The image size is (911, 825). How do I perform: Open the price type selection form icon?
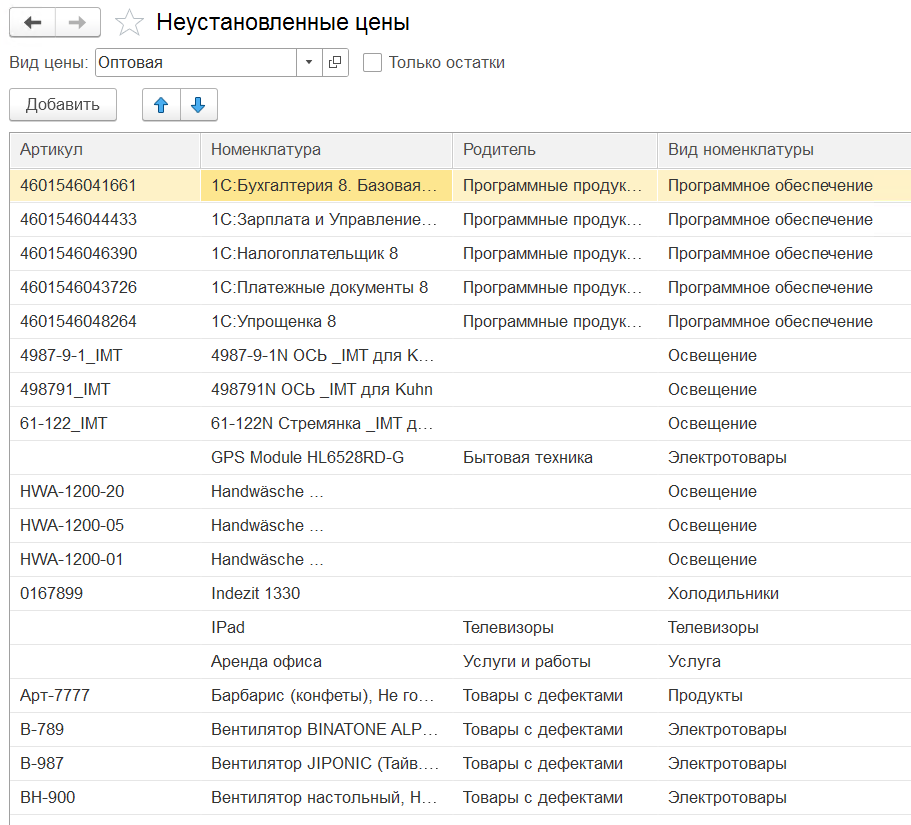(335, 62)
